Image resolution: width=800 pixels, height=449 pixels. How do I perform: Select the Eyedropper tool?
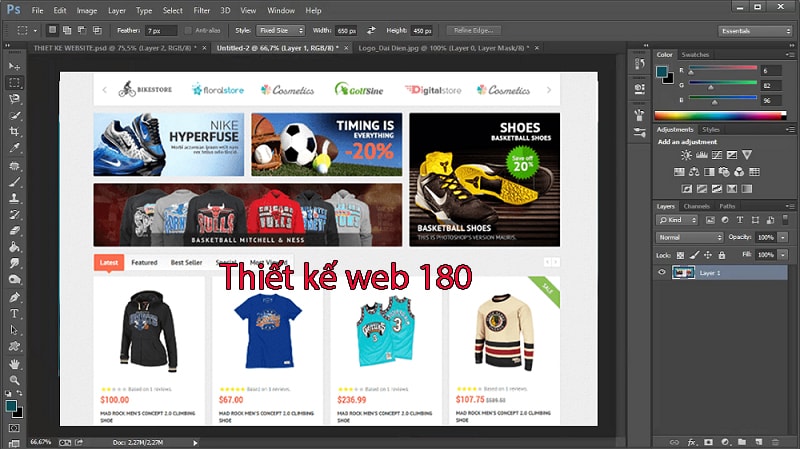[14, 148]
